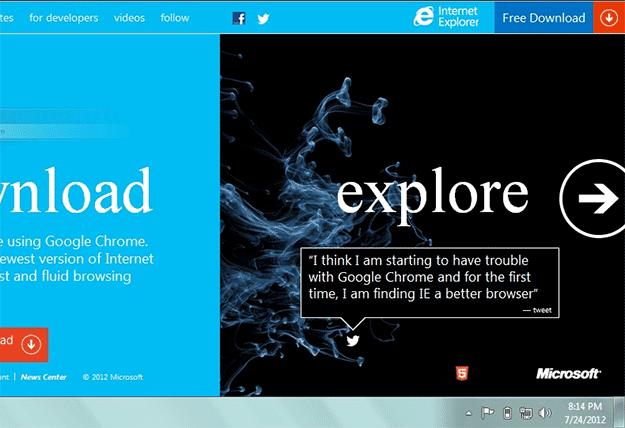Open the 'videos' navigation item
This screenshot has width=625, height=428.
coord(129,18)
